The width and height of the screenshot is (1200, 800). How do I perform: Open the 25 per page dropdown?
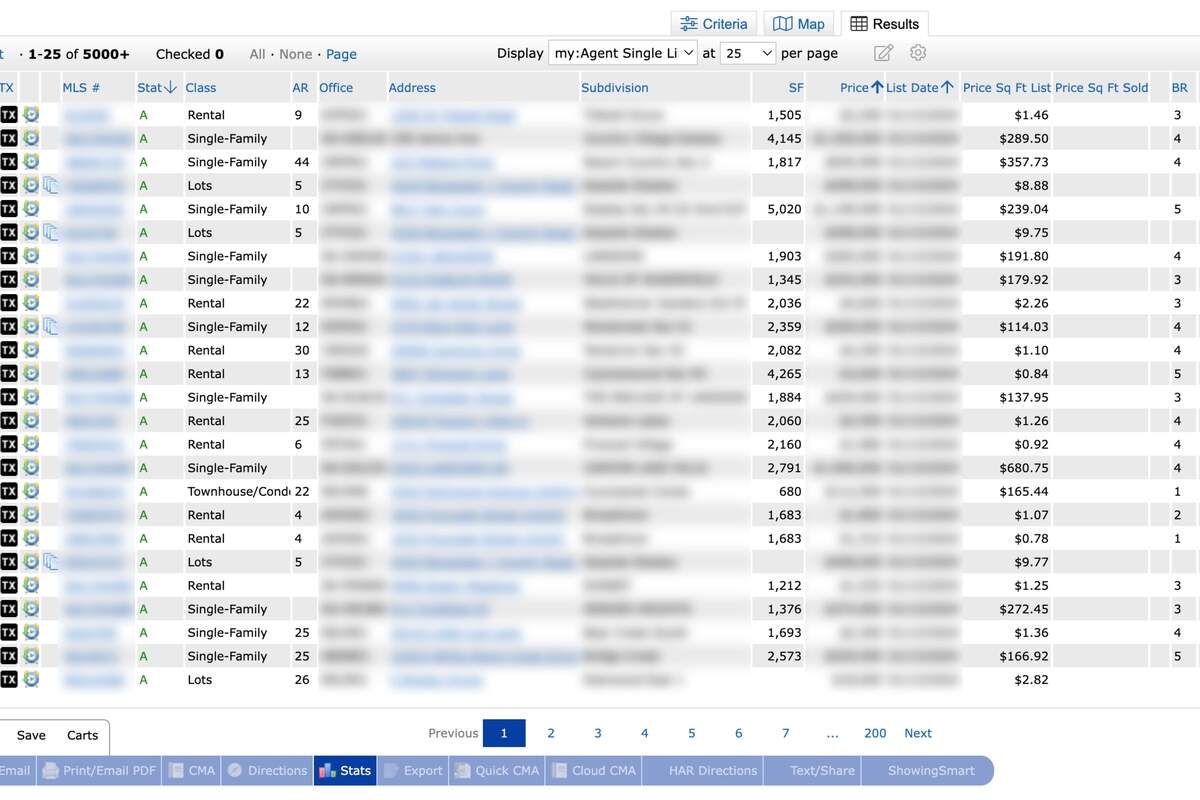tap(748, 53)
